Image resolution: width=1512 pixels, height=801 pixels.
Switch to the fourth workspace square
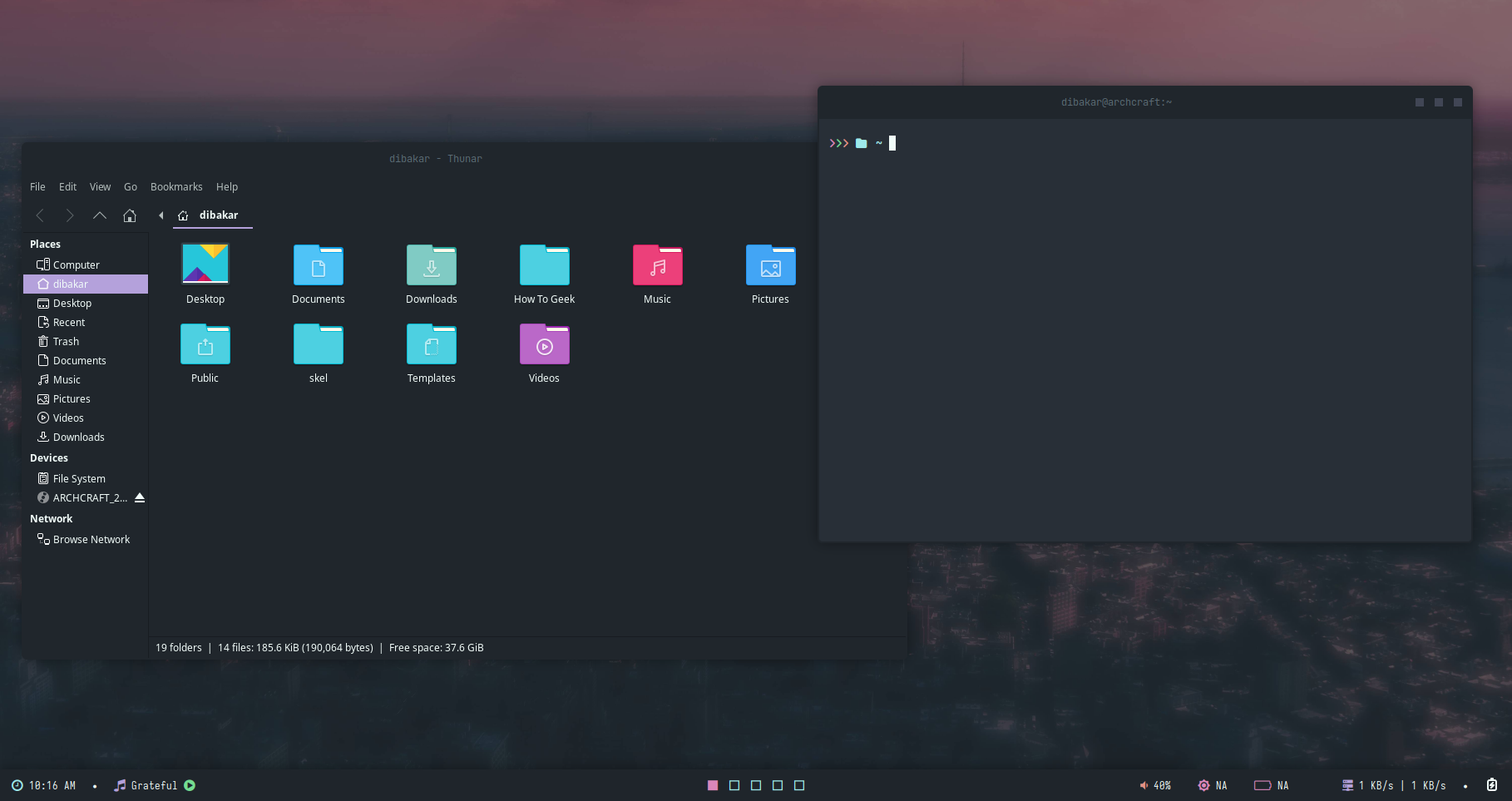point(778,785)
